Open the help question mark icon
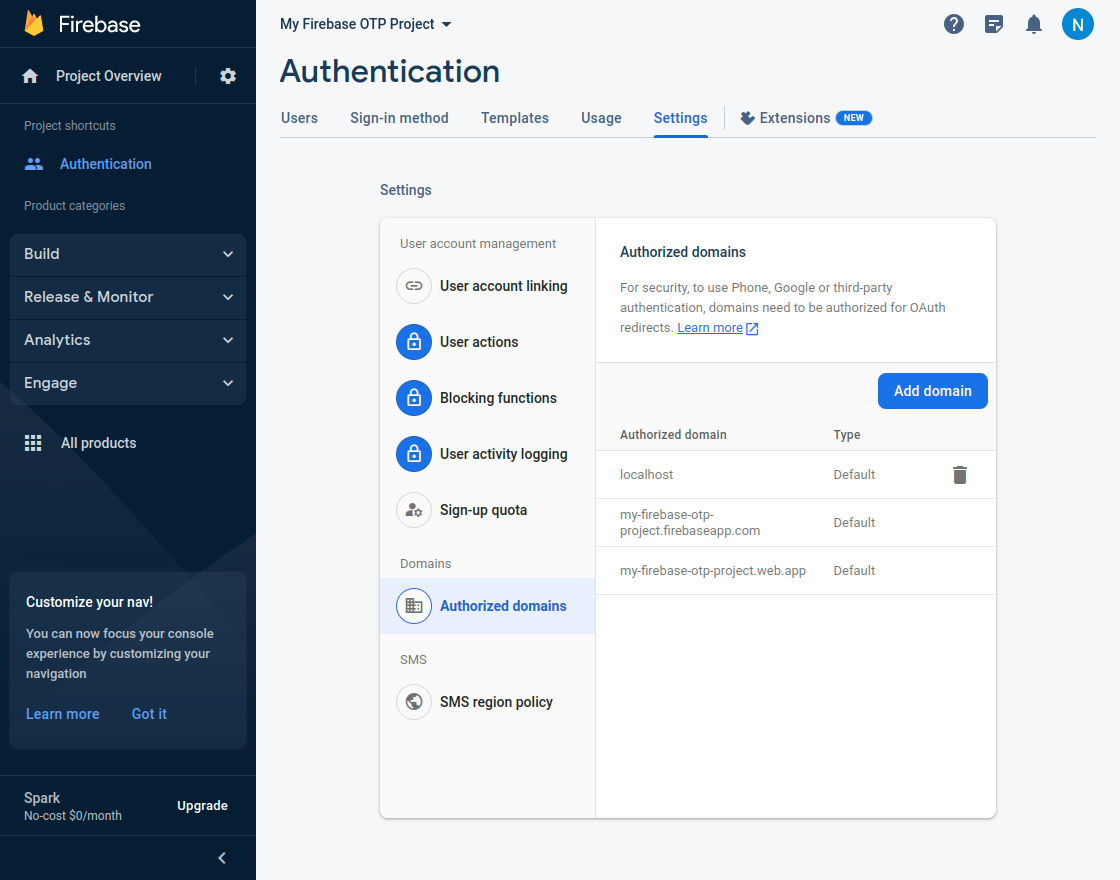 click(x=954, y=23)
